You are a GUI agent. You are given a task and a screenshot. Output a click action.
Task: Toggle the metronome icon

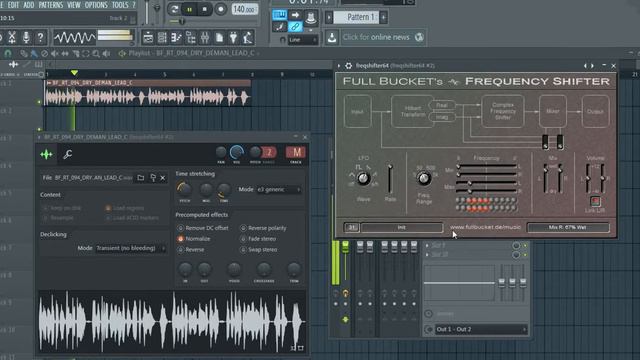tap(311, 17)
